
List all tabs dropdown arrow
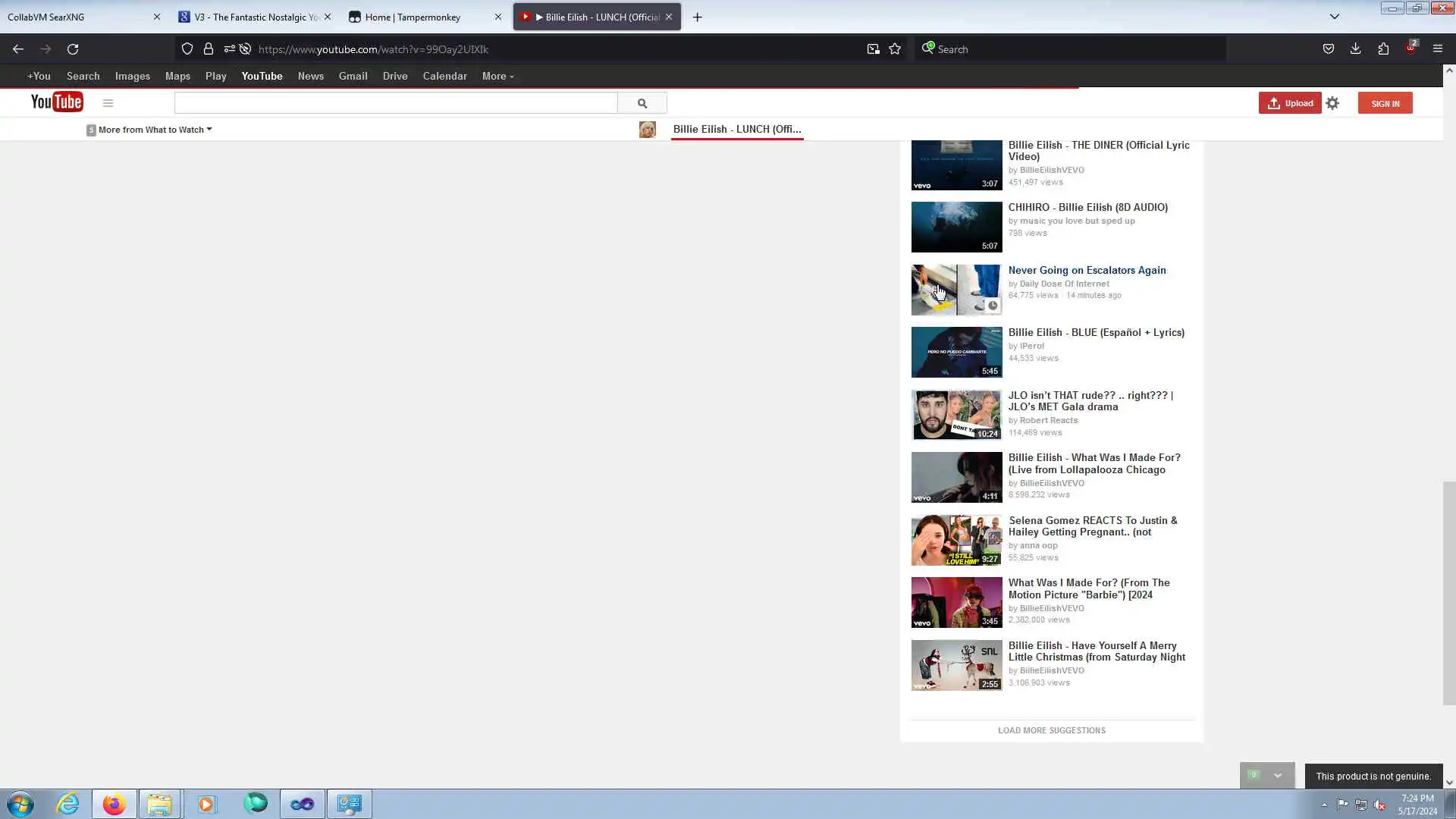1334,17
